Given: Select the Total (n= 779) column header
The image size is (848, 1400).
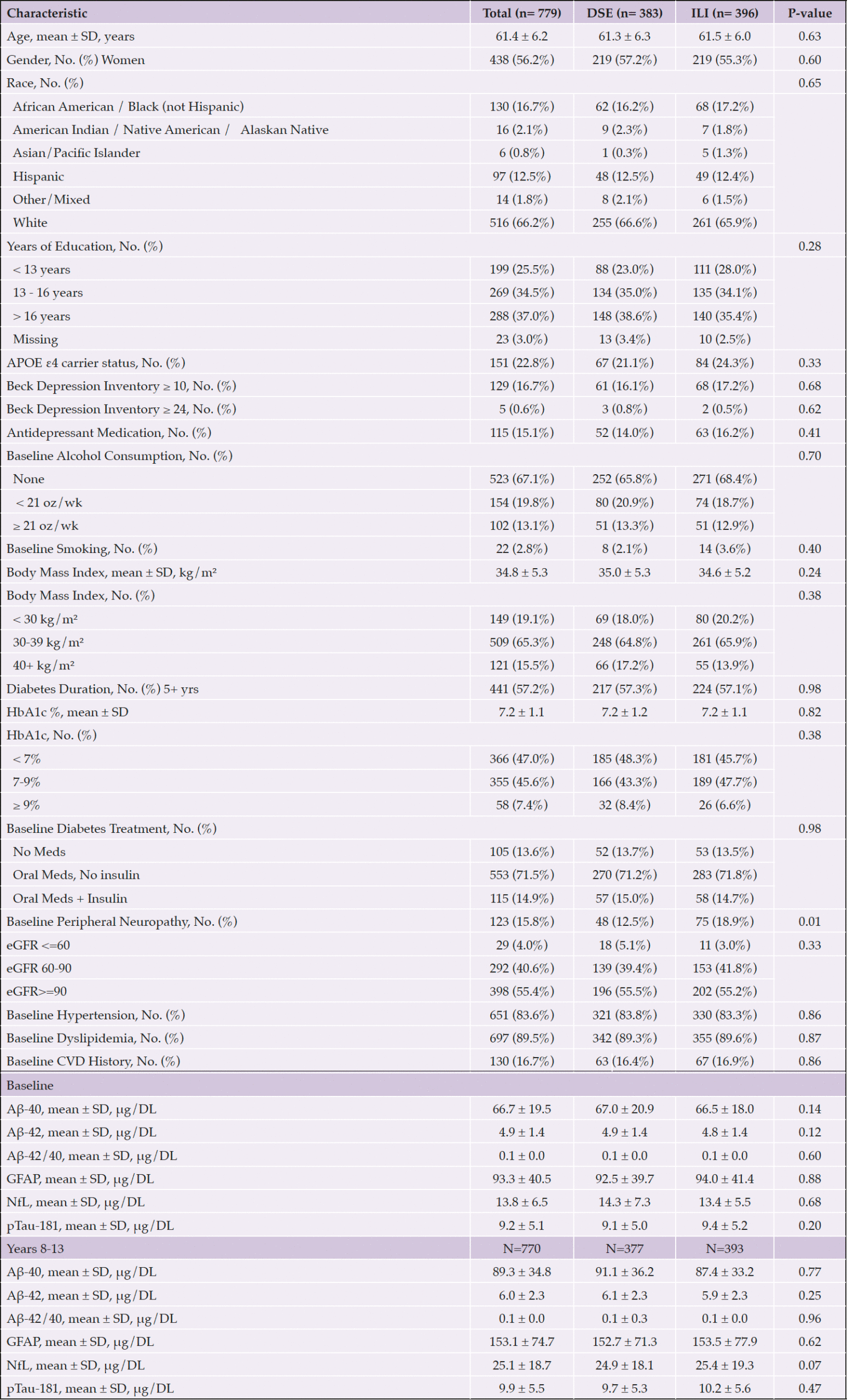Looking at the screenshot, I should pos(522,13).
